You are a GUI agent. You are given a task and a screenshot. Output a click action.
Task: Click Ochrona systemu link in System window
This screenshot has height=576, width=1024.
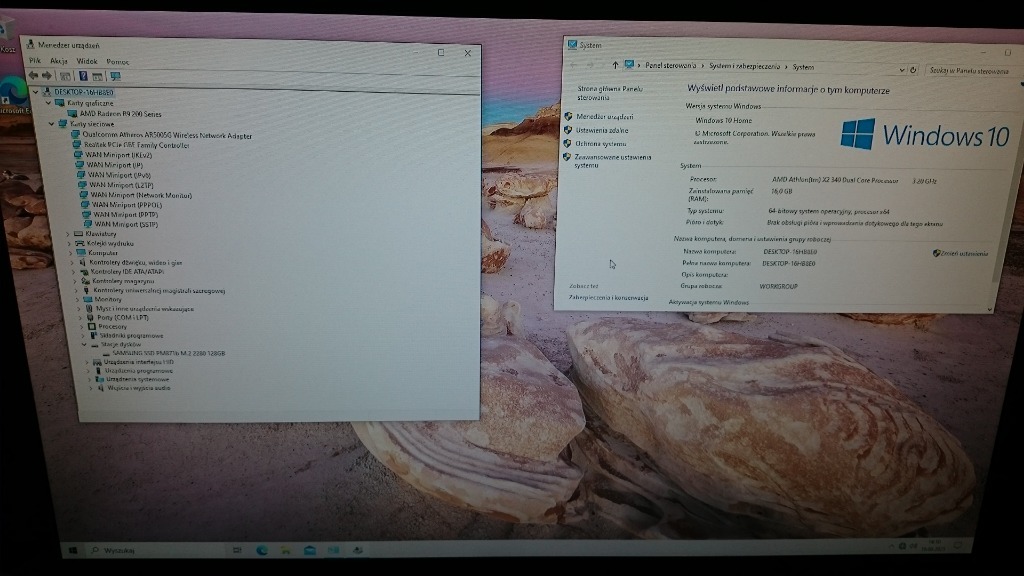tap(600, 144)
